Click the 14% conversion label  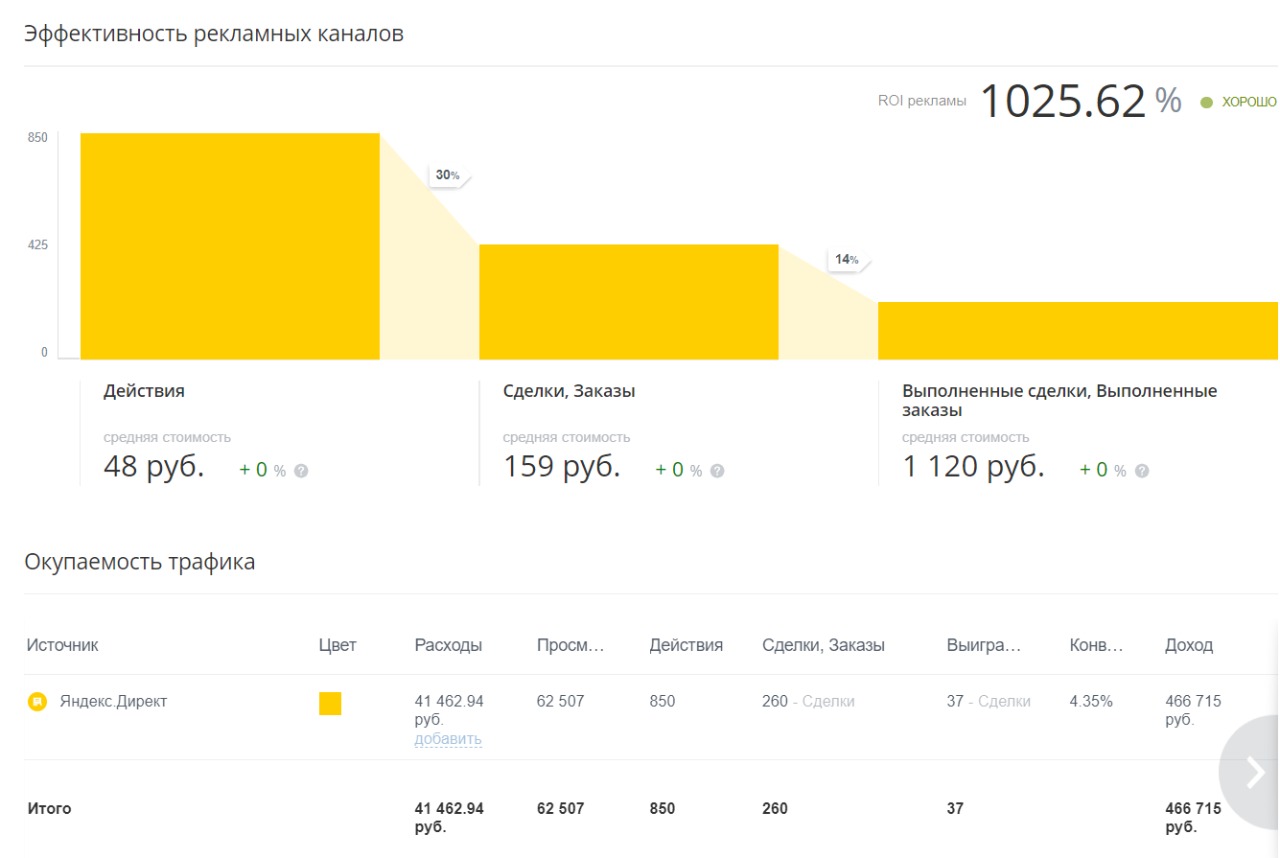tap(847, 260)
